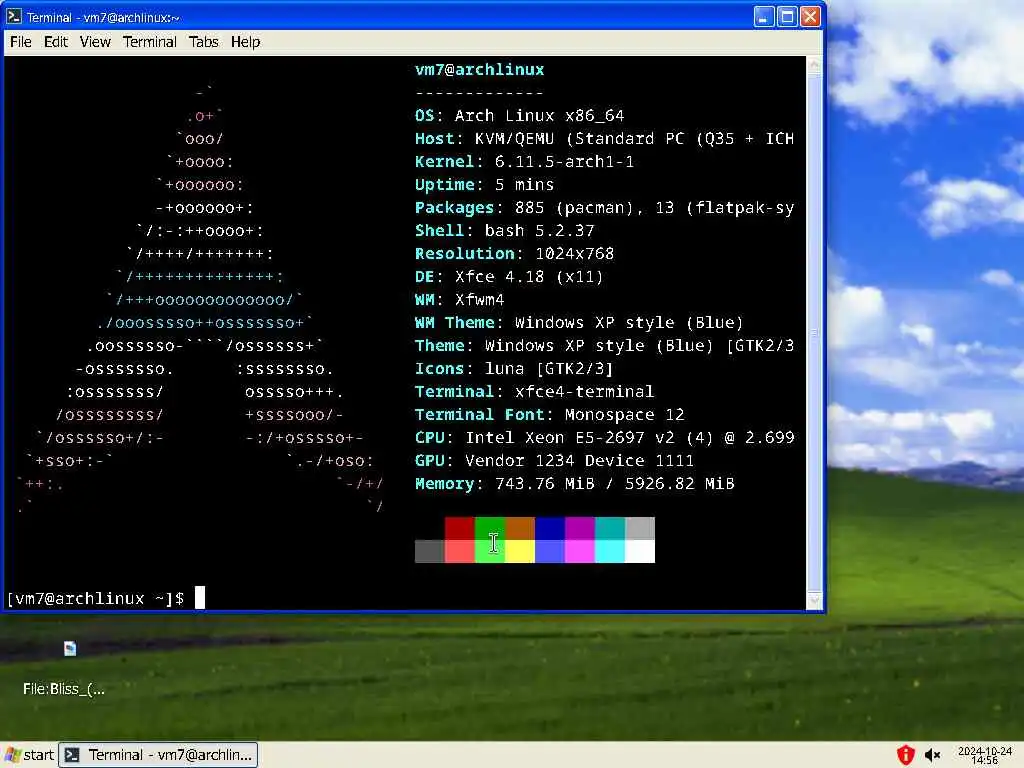Open the Tabs menu
Image resolution: width=1024 pixels, height=768 pixels.
[203, 42]
